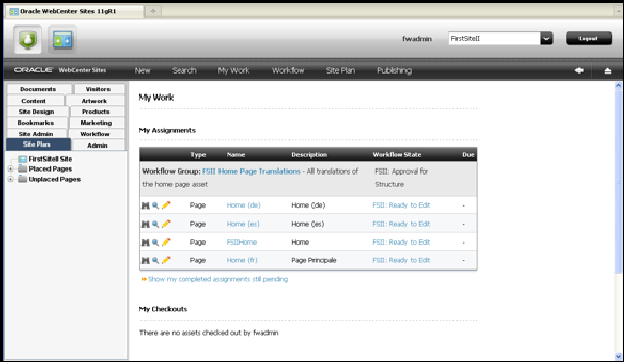Open Ready to Edit state for FSIIHome
The height and width of the screenshot is (362, 624).
click(401, 242)
